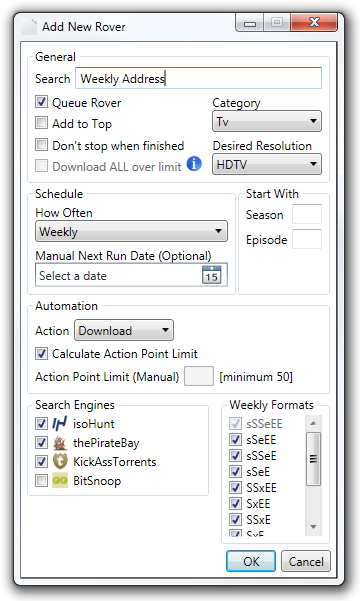360x601 pixels.
Task: Toggle the BitSnoop search engine checkbox
Action: [x=41, y=480]
